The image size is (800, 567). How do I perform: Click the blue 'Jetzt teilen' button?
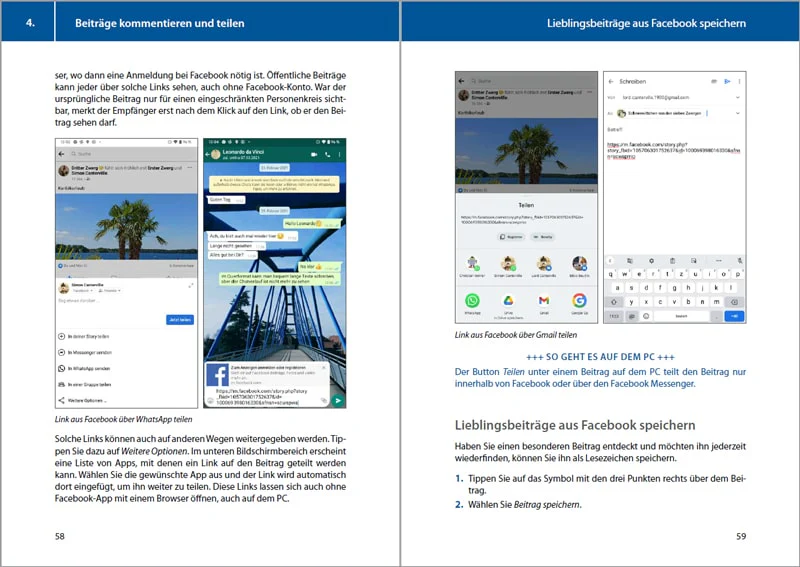(180, 319)
